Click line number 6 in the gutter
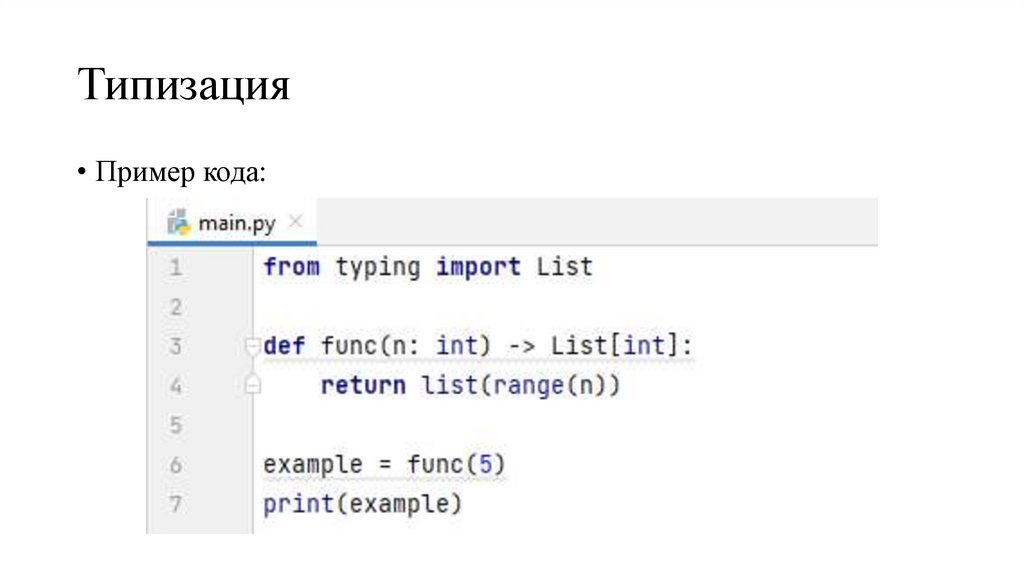The image size is (1024, 574). [176, 465]
